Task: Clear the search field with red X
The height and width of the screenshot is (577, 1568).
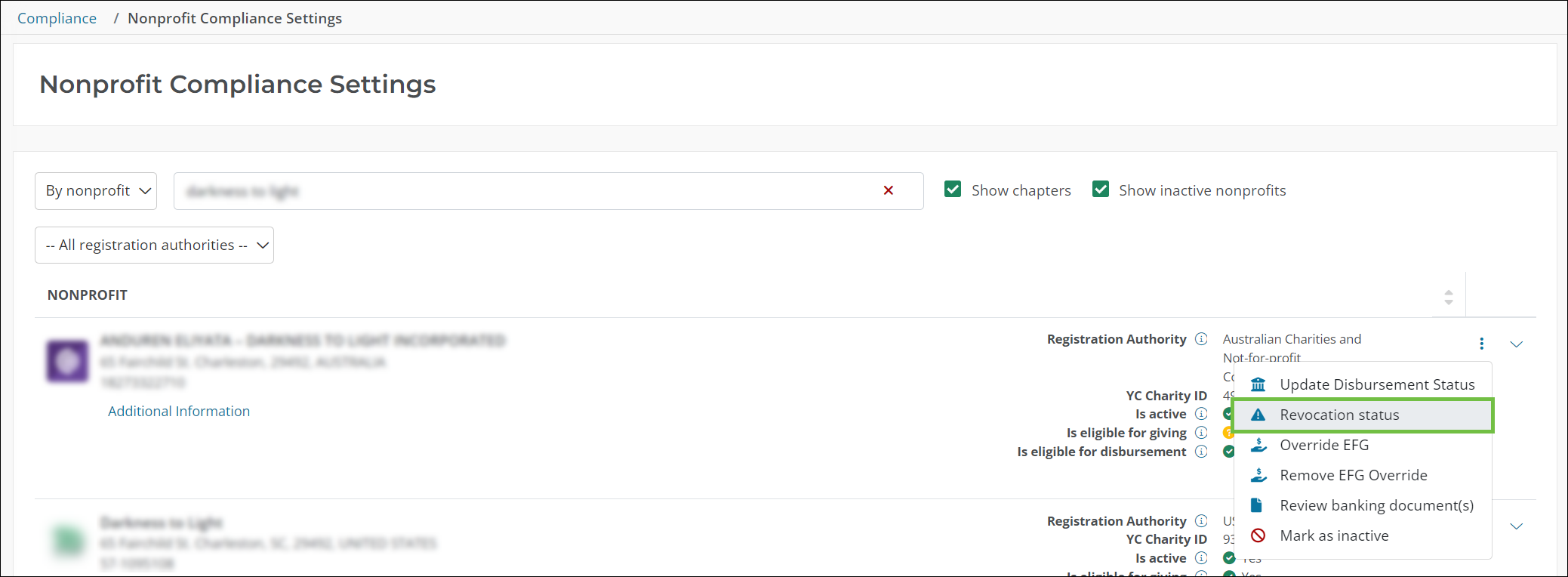Action: 888,190
